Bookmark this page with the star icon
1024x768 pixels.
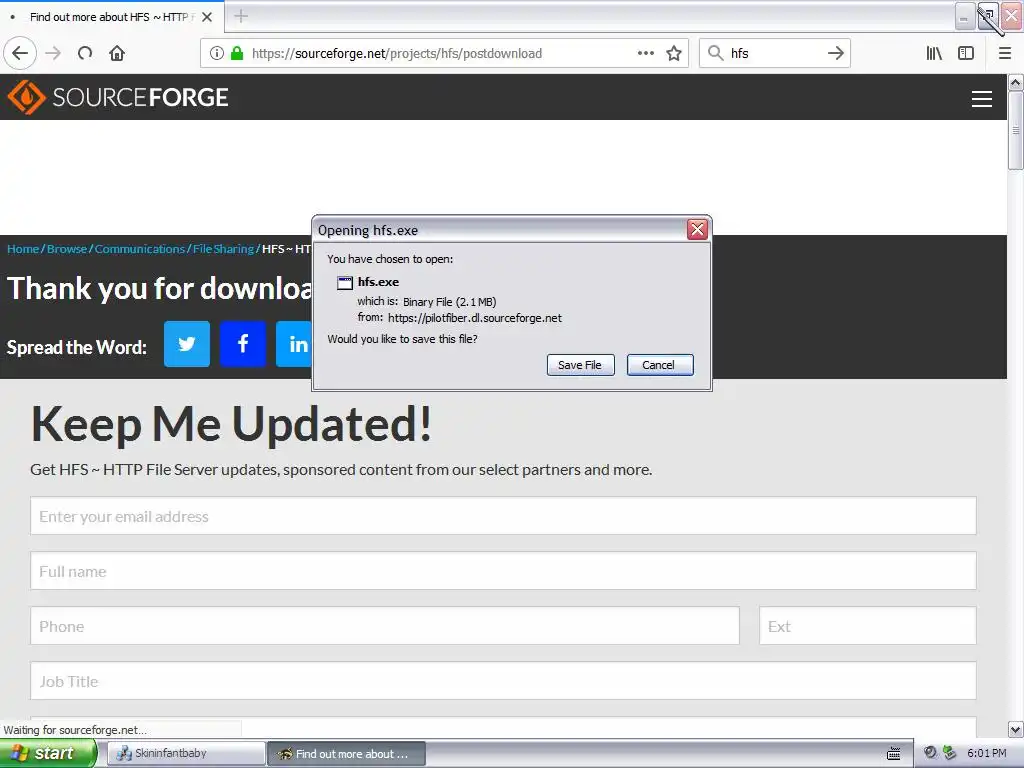click(x=674, y=53)
